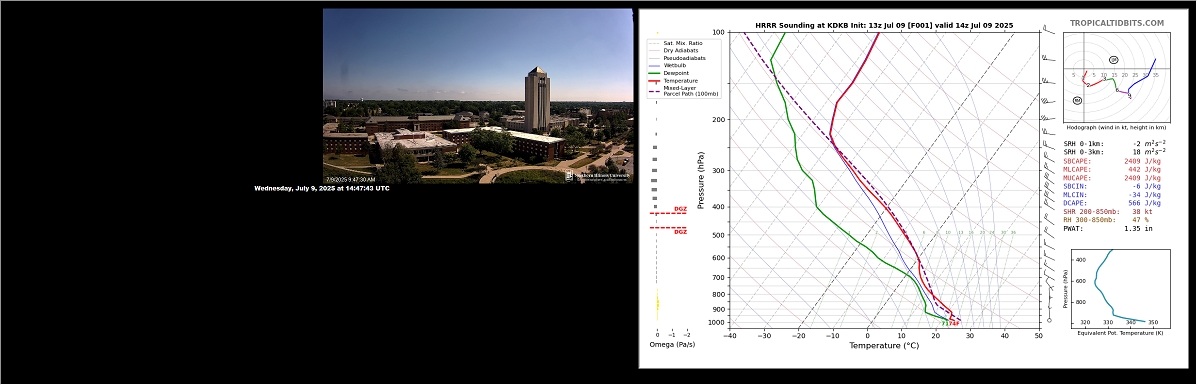
Task: Click the Southern Illinois University logo on webcam
Action: (598, 176)
